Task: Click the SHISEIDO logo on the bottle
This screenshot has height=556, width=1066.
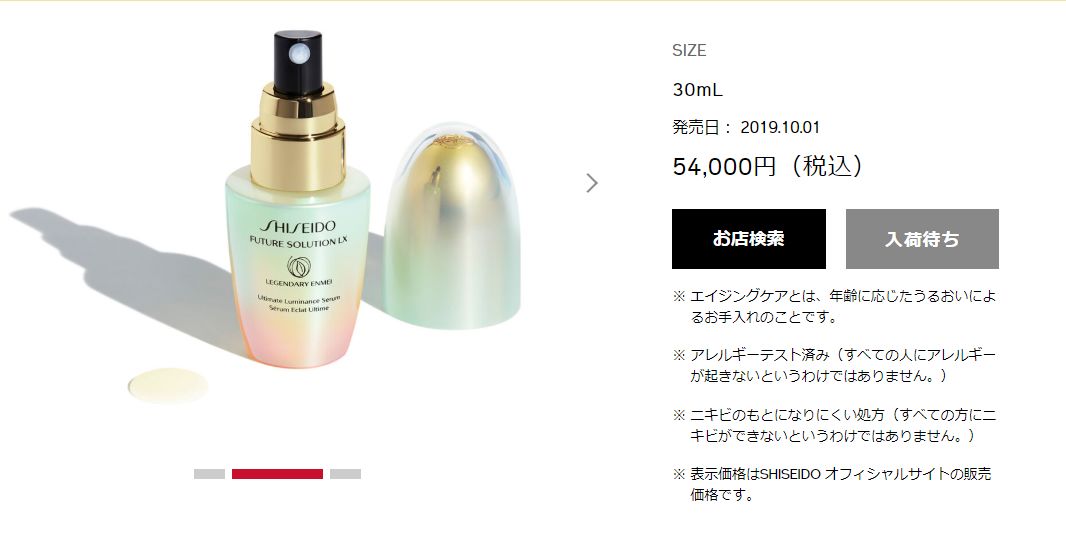Action: tap(298, 226)
